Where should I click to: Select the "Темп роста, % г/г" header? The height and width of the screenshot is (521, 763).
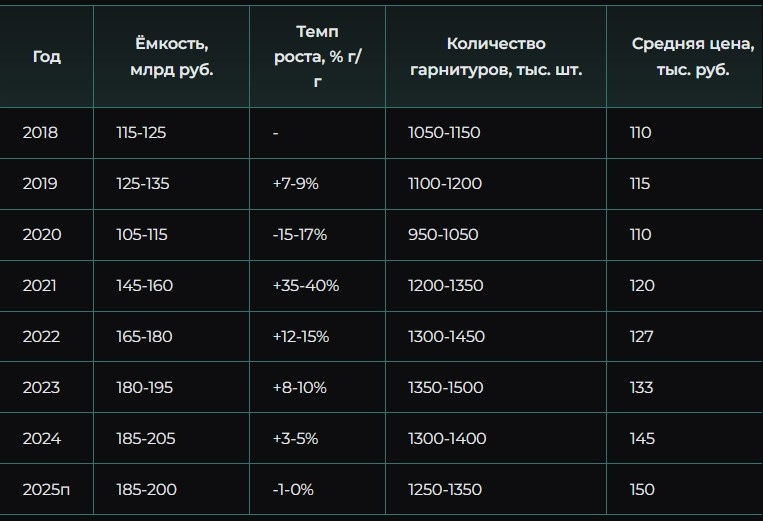(317, 57)
